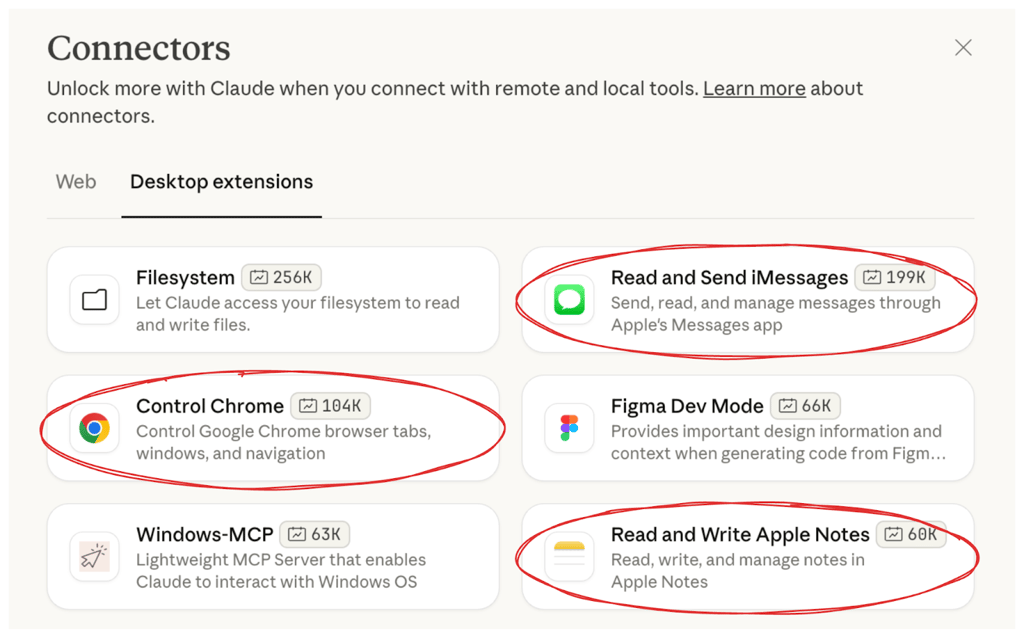Click the 66K badge beside Figma Dev Mode
Image resolution: width=1024 pixels, height=638 pixels.
tap(805, 406)
